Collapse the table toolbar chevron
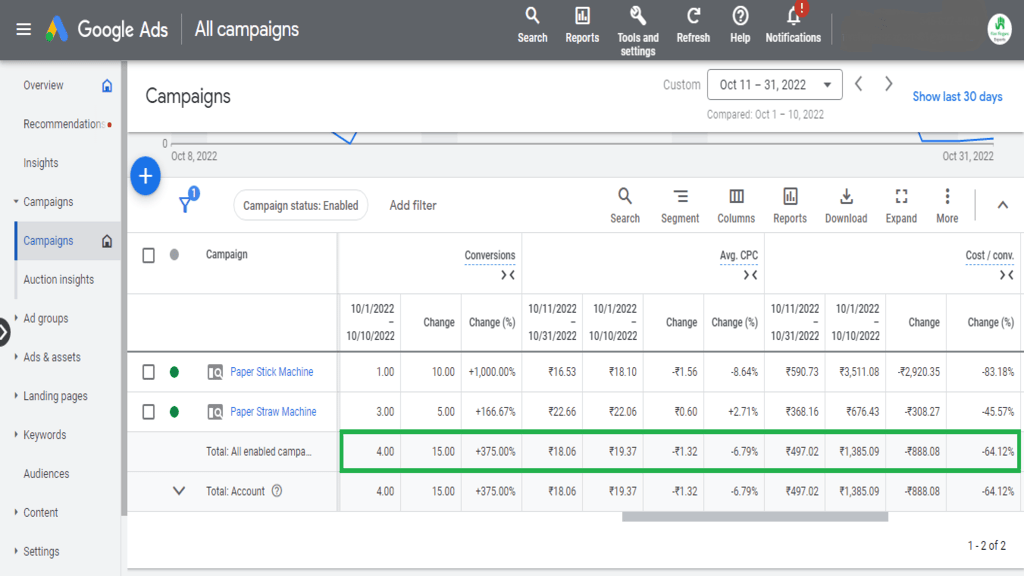Screen dimensions: 1024x576 pos(1002,205)
